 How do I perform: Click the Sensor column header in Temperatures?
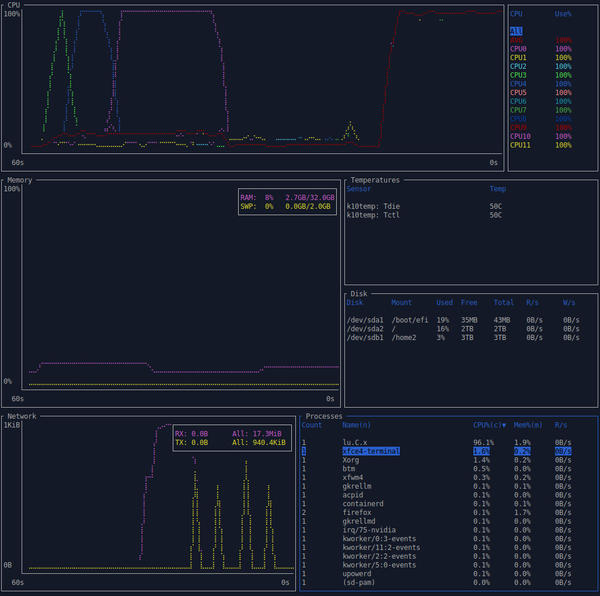click(x=359, y=189)
